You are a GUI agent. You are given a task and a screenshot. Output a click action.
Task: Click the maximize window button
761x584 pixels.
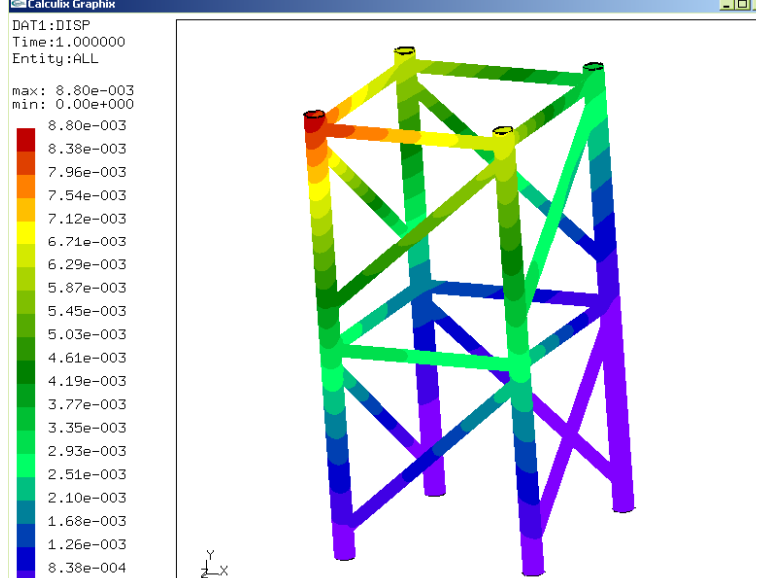[742, 4]
